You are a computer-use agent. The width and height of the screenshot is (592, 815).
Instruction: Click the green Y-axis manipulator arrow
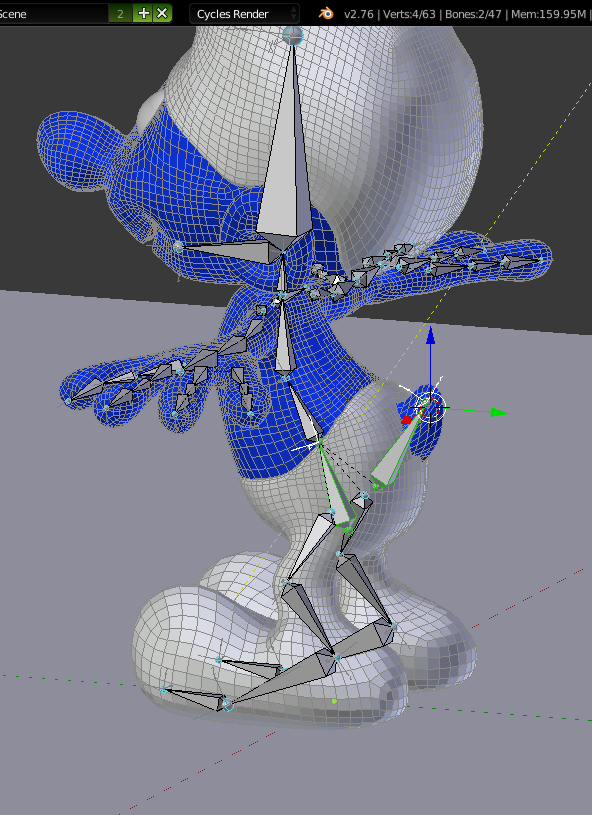click(498, 413)
